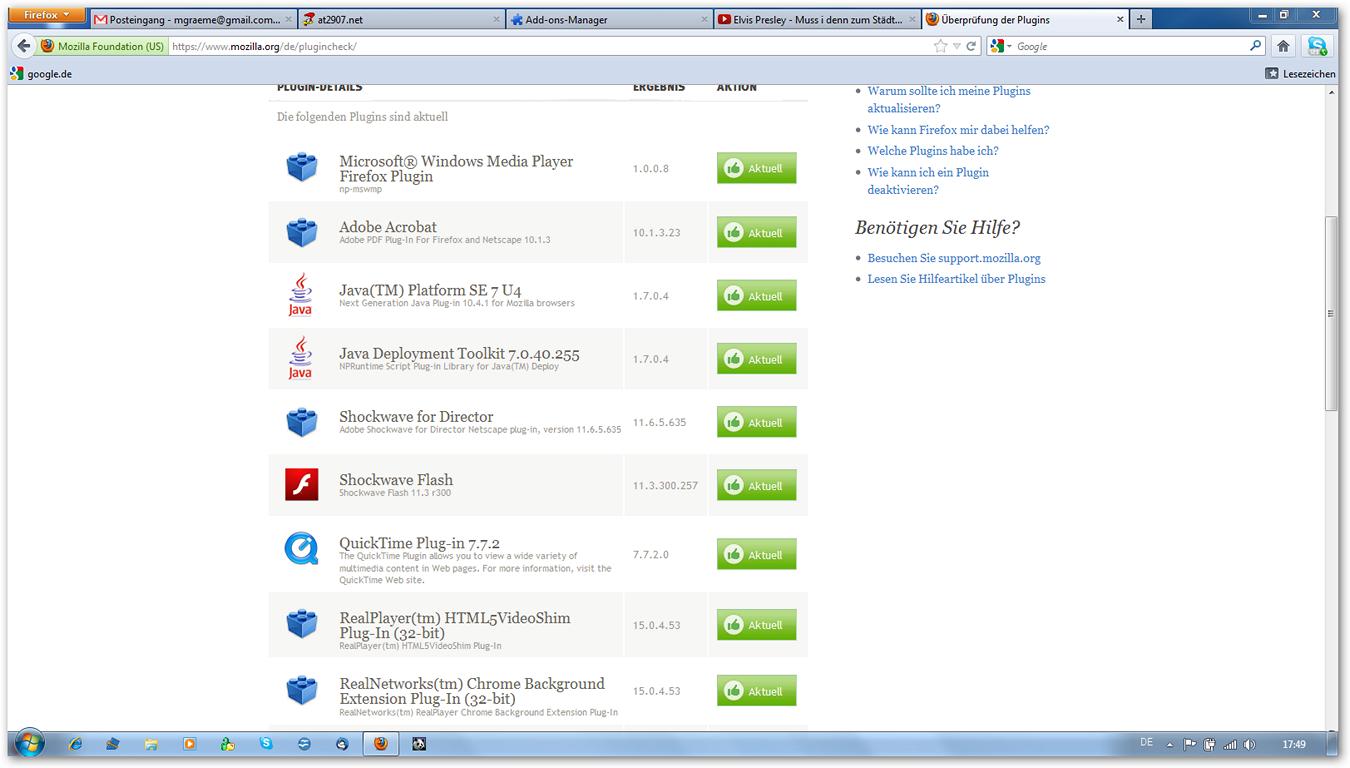The image size is (1350, 768).
Task: Go to the Firefox home page icon
Action: [x=1284, y=46]
